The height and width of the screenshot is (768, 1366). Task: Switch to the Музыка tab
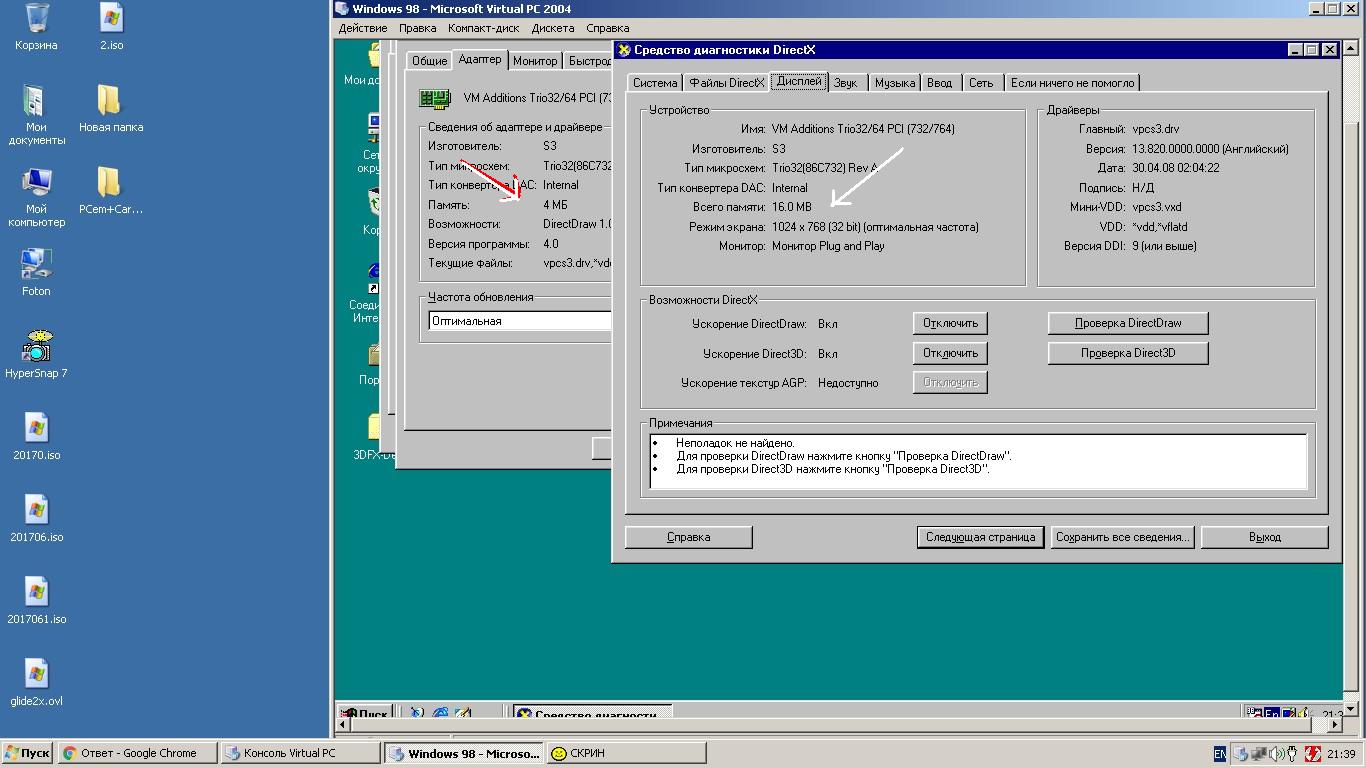[x=895, y=83]
